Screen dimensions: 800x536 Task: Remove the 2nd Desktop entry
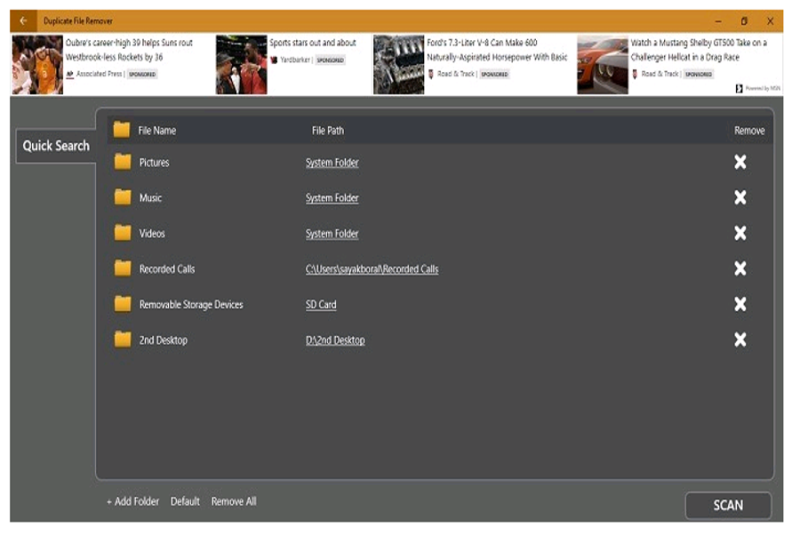click(740, 340)
